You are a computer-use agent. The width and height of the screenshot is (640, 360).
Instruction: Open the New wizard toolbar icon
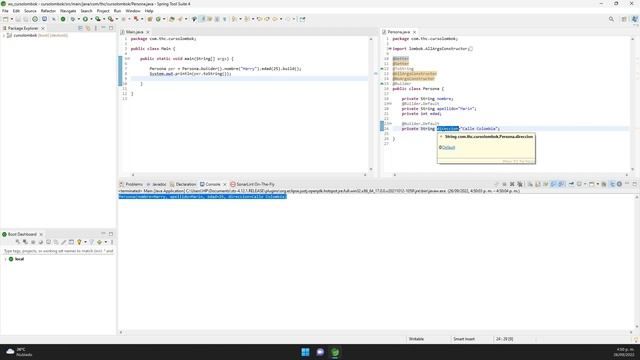(x=5, y=19)
